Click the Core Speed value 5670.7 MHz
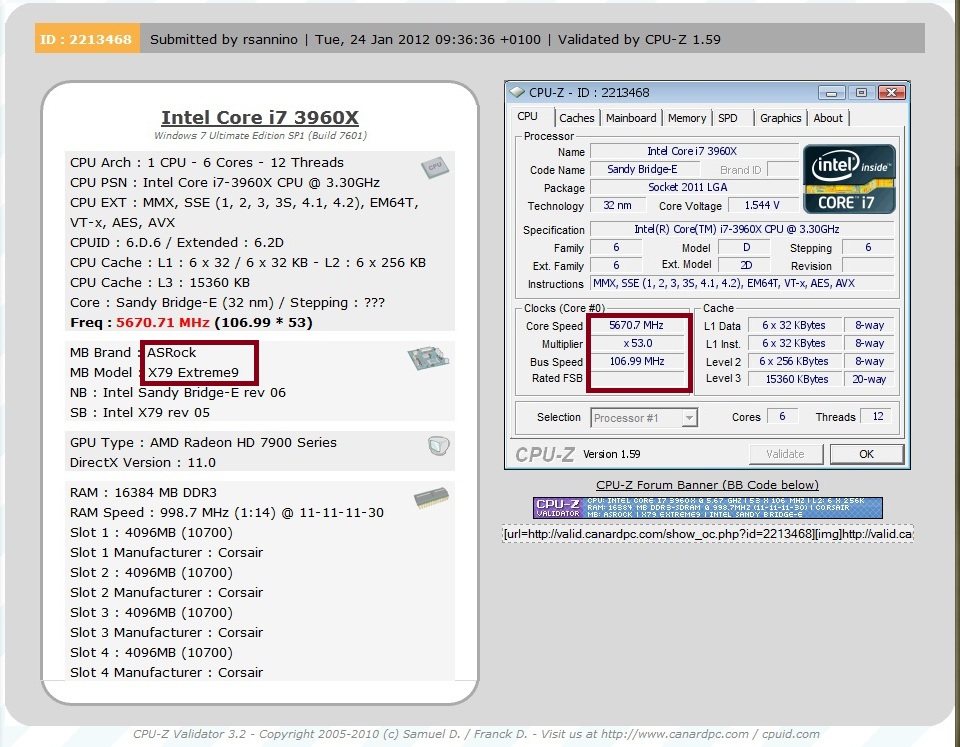Screen dimensions: 960x747 637,326
